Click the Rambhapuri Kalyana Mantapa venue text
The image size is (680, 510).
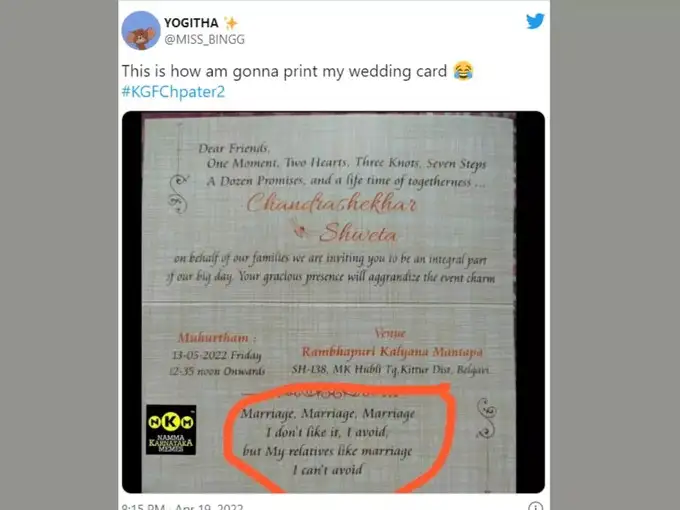392,352
